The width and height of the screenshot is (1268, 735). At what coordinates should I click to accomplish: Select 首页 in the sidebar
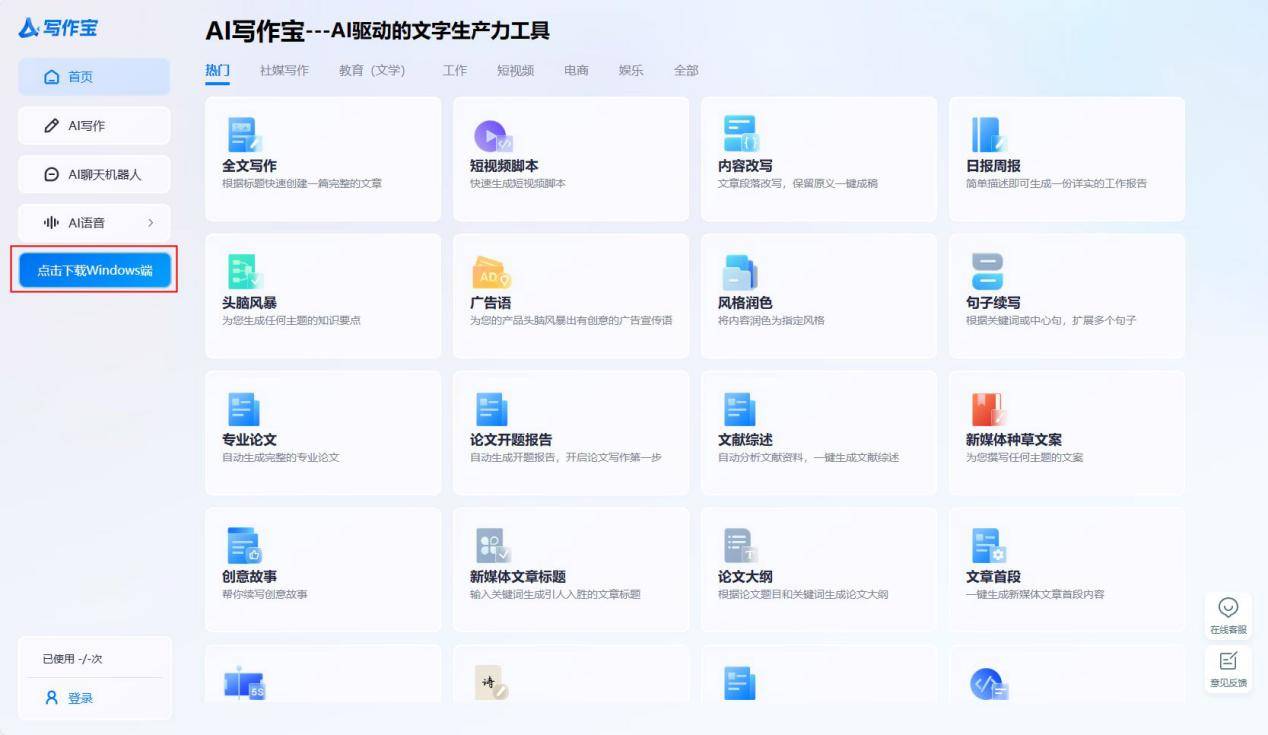point(94,76)
